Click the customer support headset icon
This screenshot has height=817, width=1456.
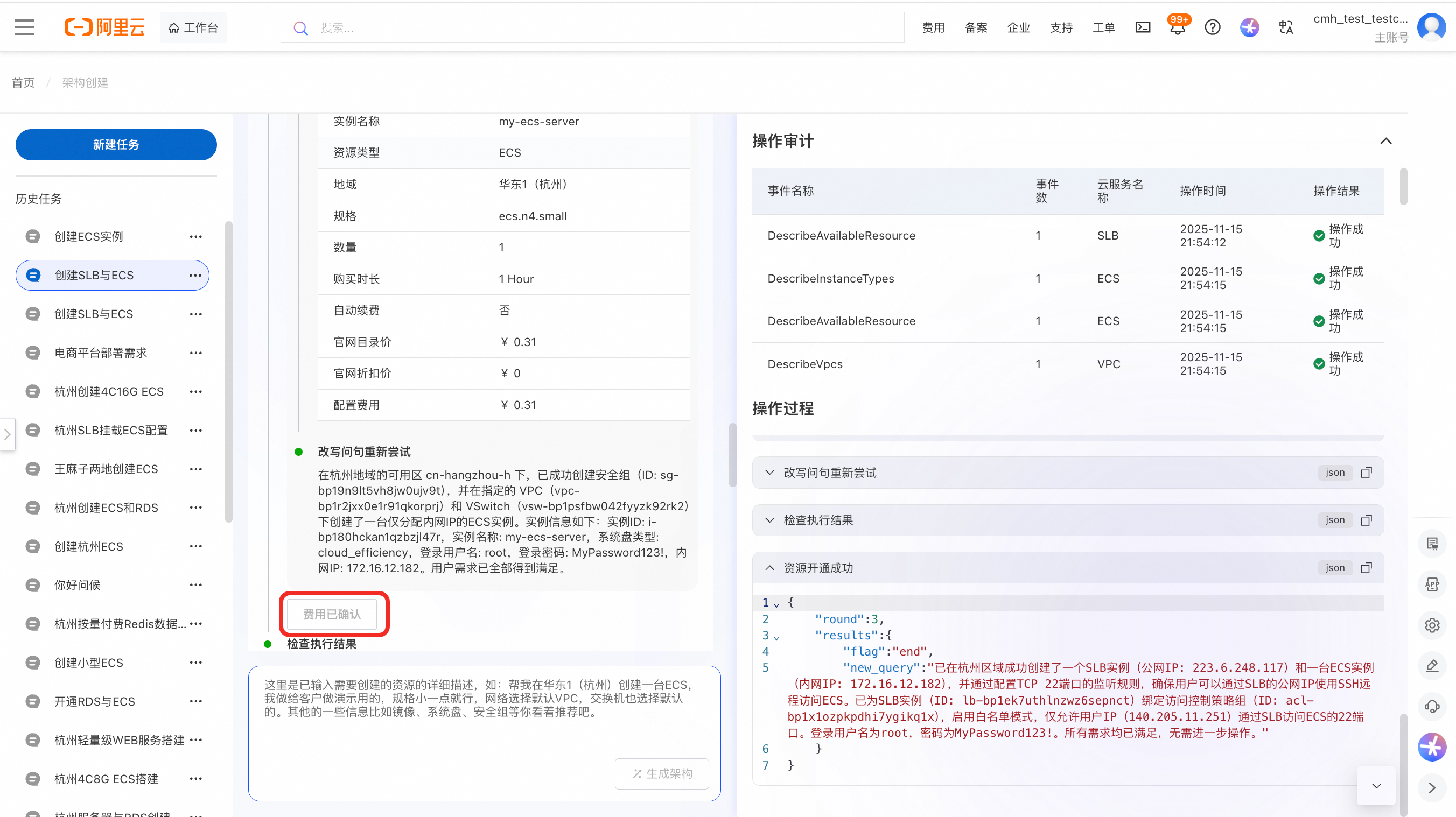[x=1432, y=706]
